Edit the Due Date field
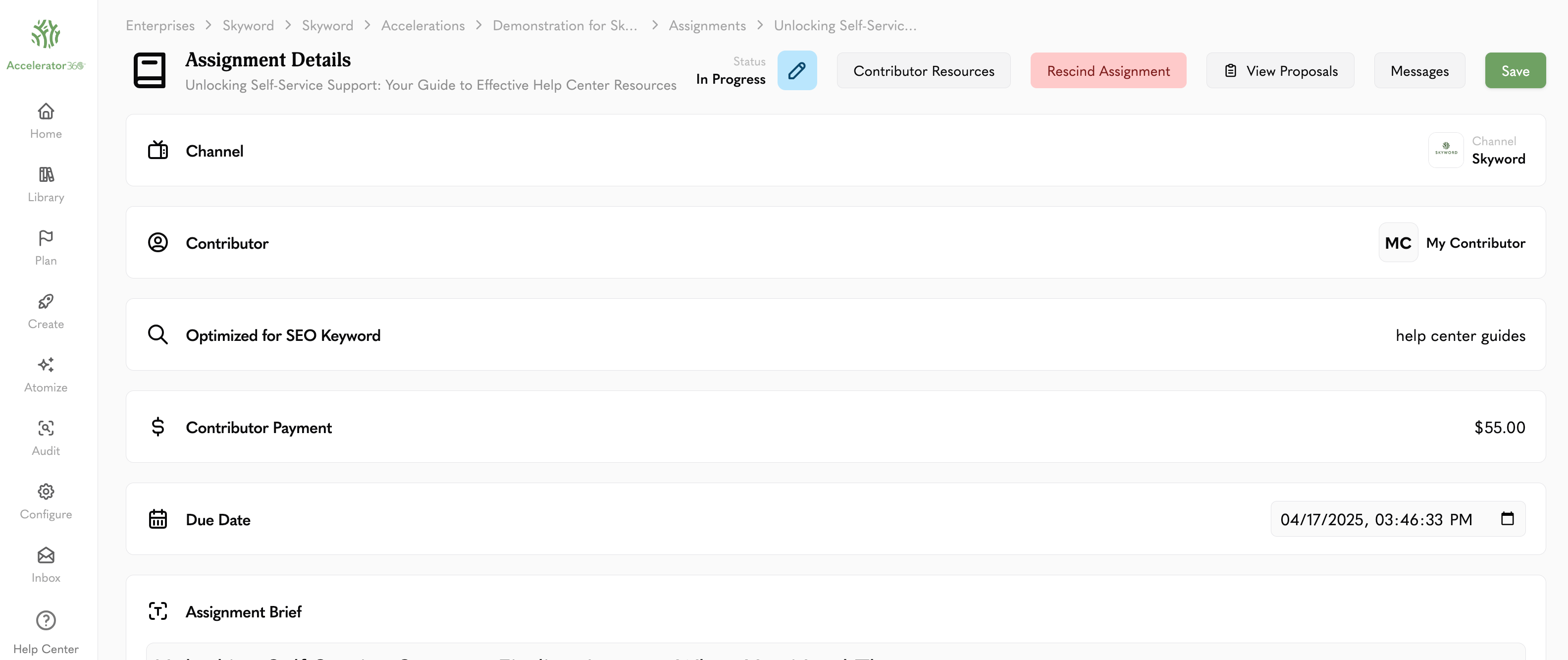Screen dimensions: 1568x660 point(1398,519)
